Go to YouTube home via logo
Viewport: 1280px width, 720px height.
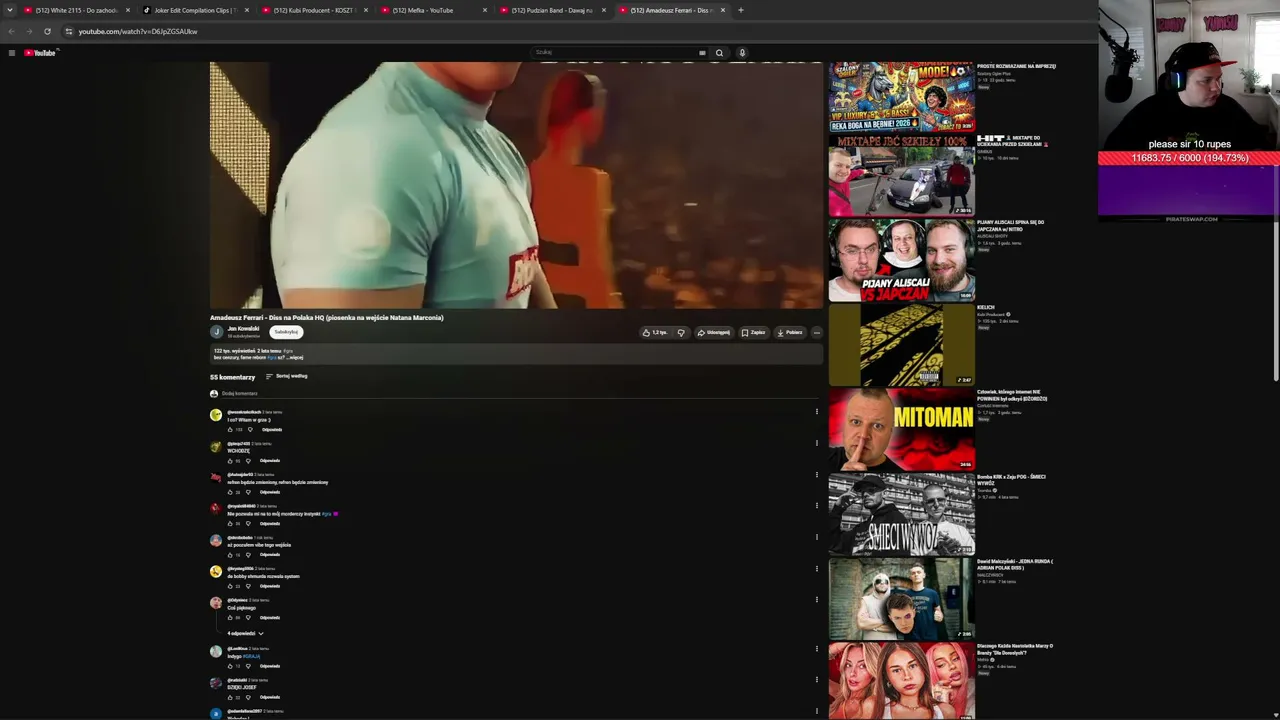click(40, 53)
